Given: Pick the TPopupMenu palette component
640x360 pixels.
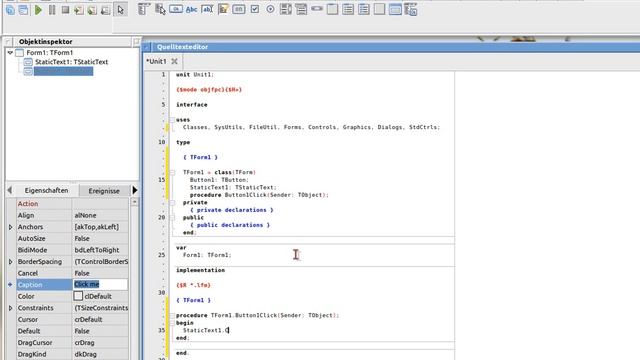Looking at the screenshot, I should click(x=160, y=9).
